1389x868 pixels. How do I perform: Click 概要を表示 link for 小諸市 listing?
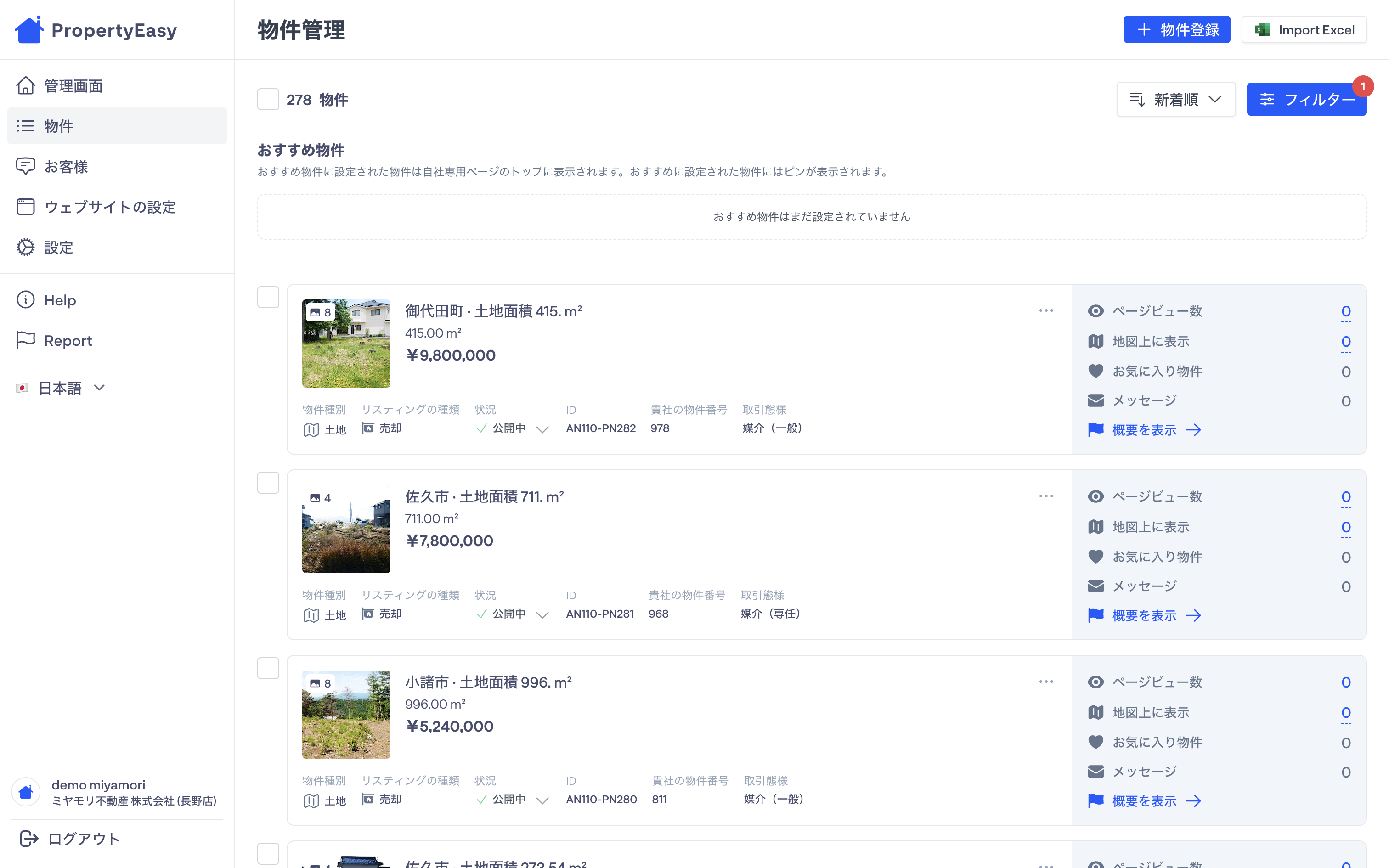[1145, 801]
